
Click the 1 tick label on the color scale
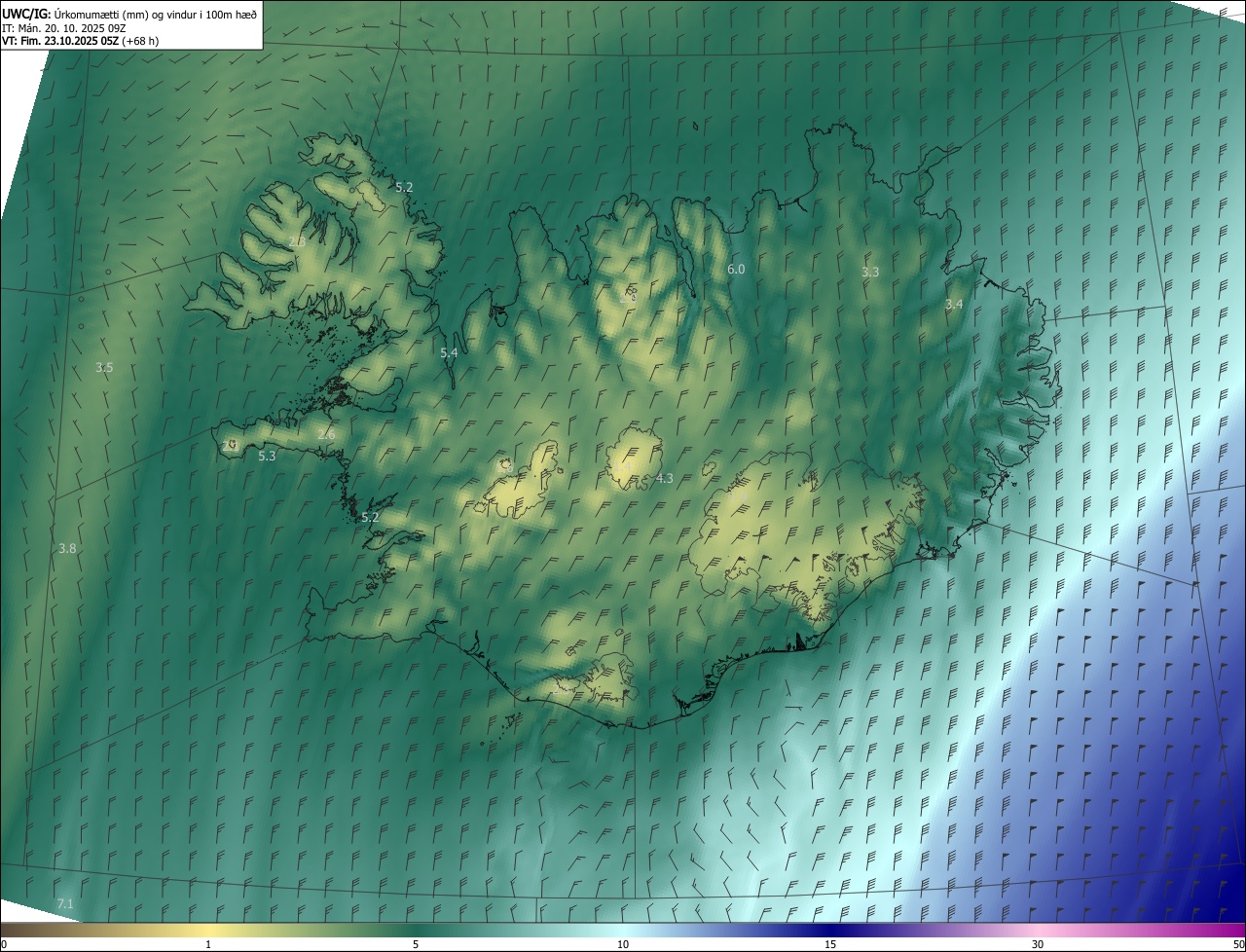pyautogui.click(x=208, y=944)
